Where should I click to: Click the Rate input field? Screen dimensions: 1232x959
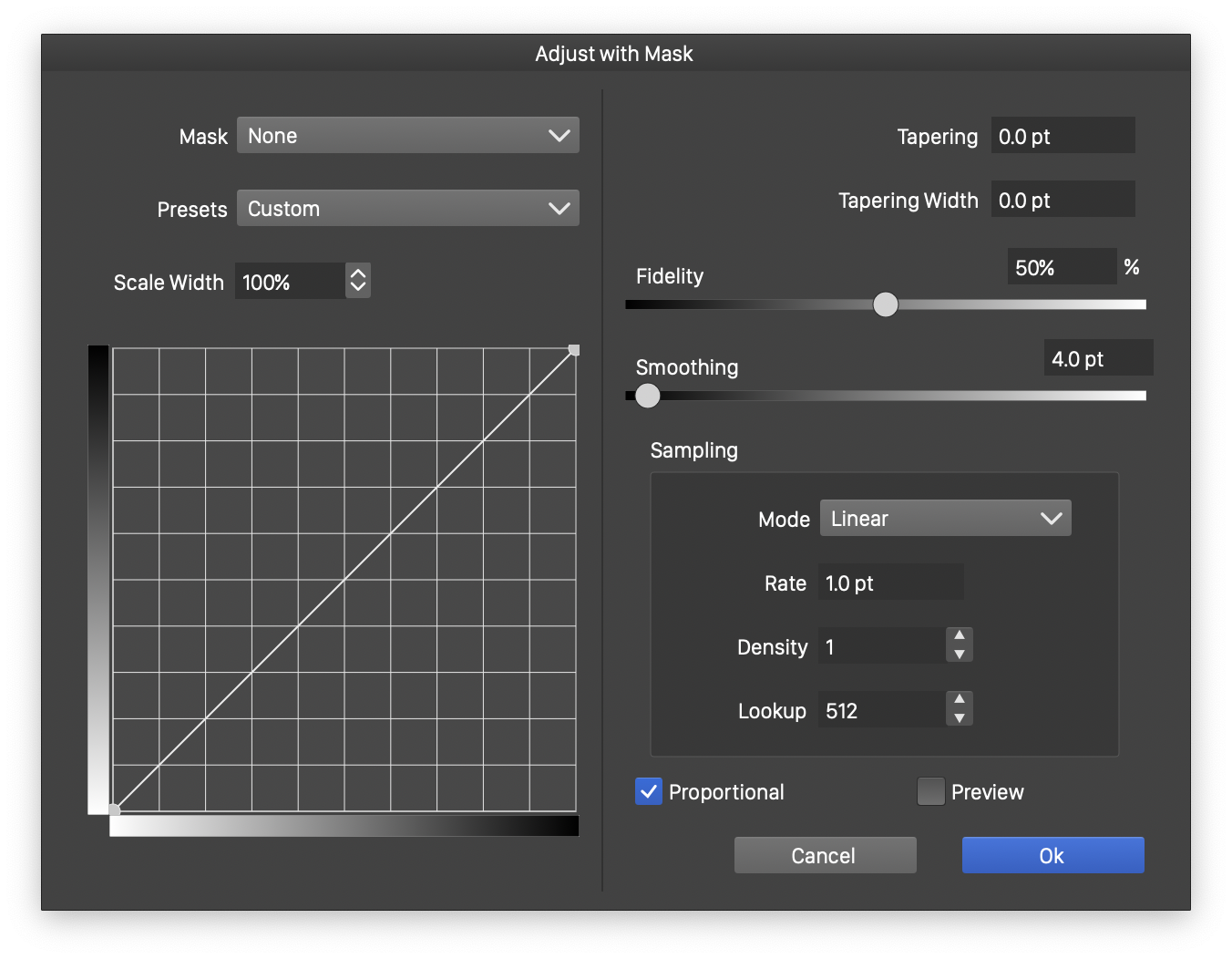click(x=890, y=583)
